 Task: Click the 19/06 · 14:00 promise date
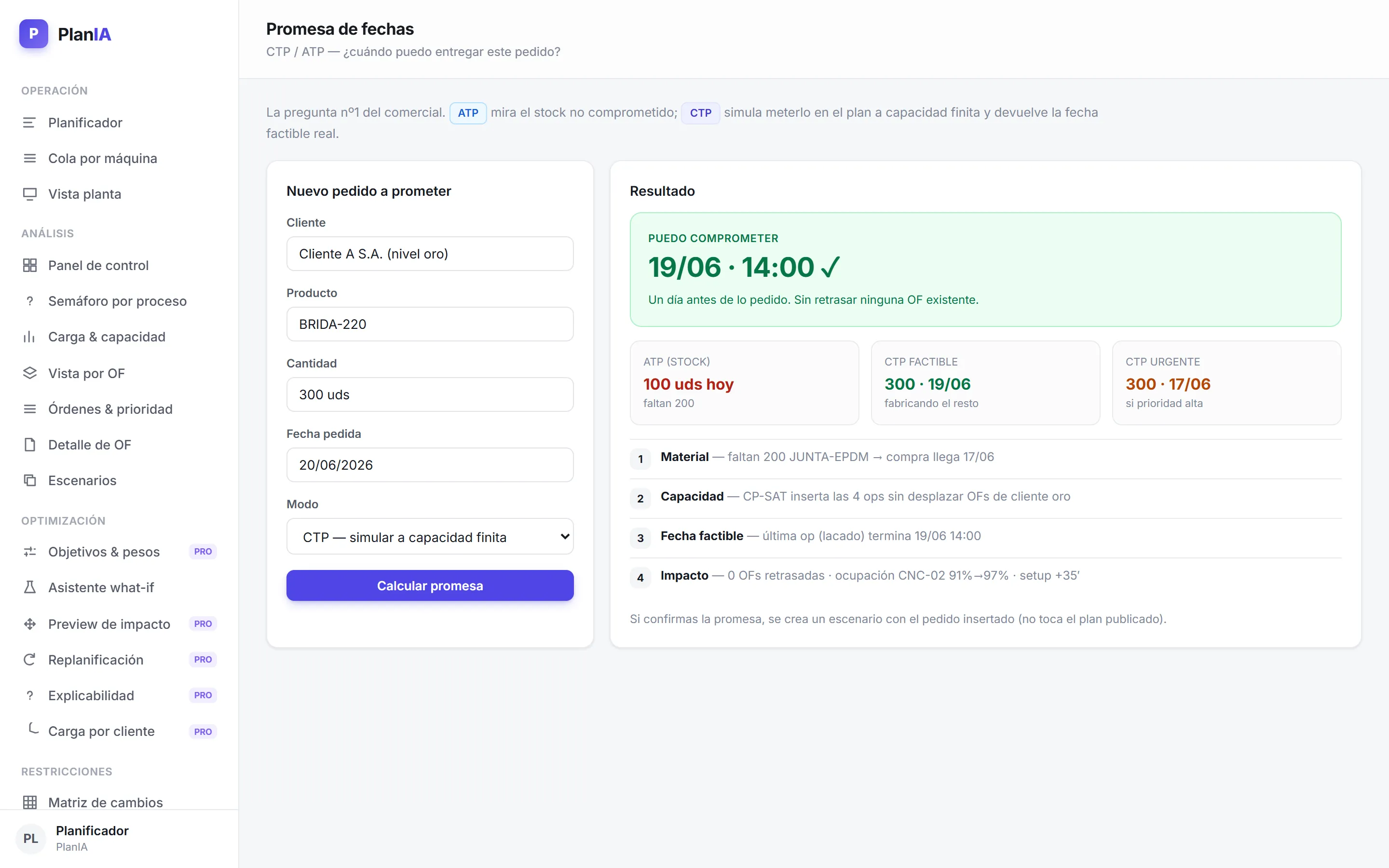coord(744,268)
